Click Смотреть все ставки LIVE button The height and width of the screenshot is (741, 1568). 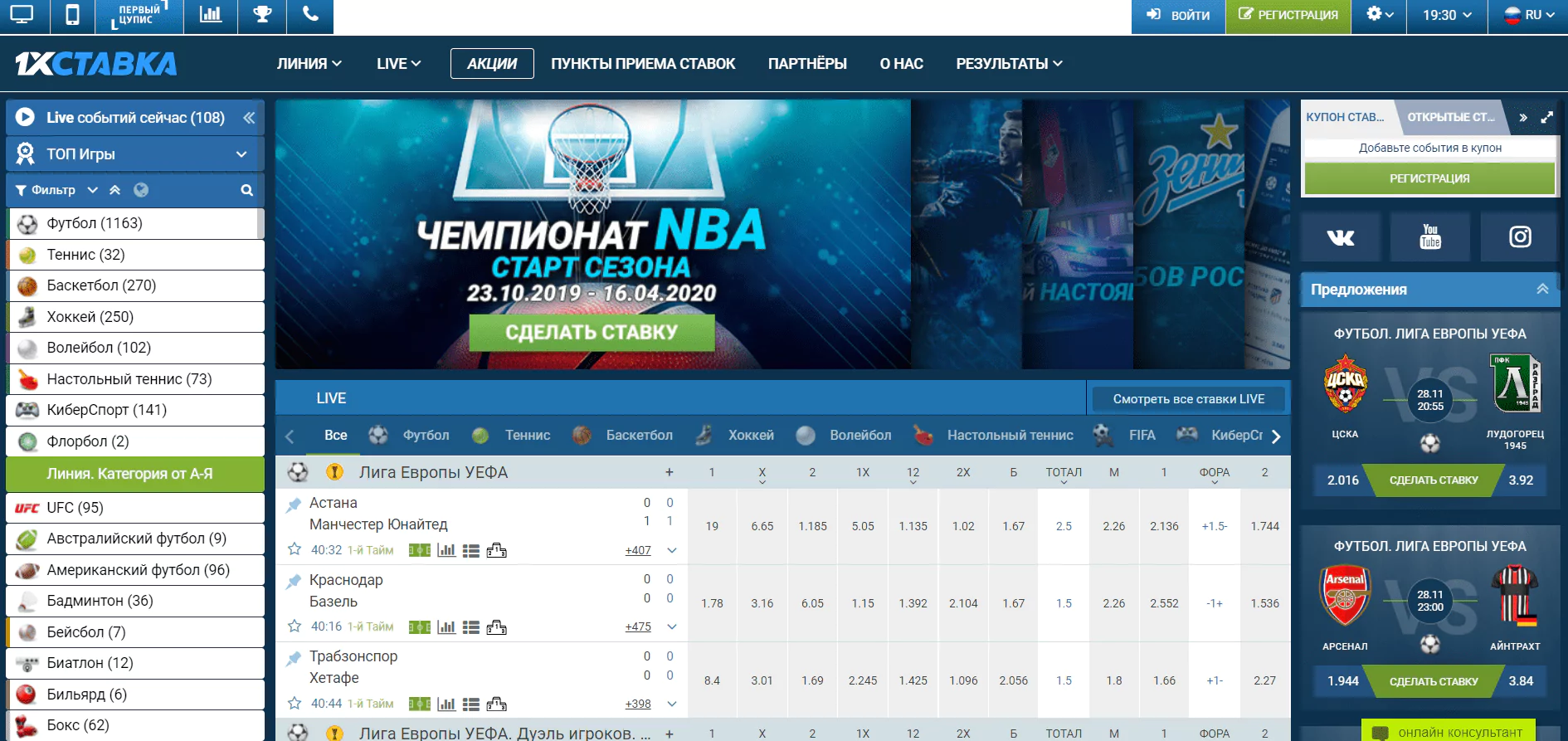(x=1189, y=399)
